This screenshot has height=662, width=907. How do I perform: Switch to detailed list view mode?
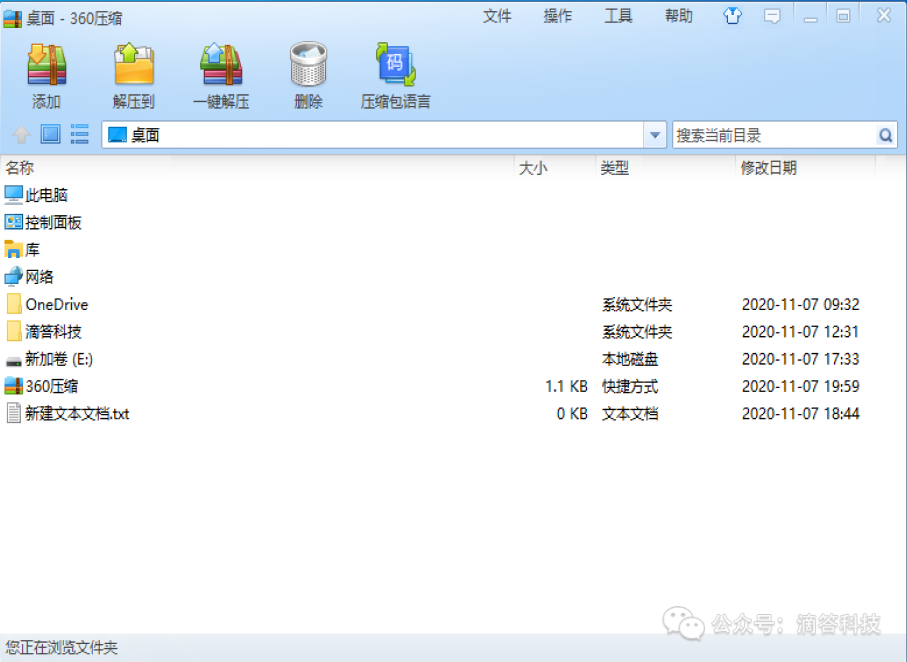(79, 134)
